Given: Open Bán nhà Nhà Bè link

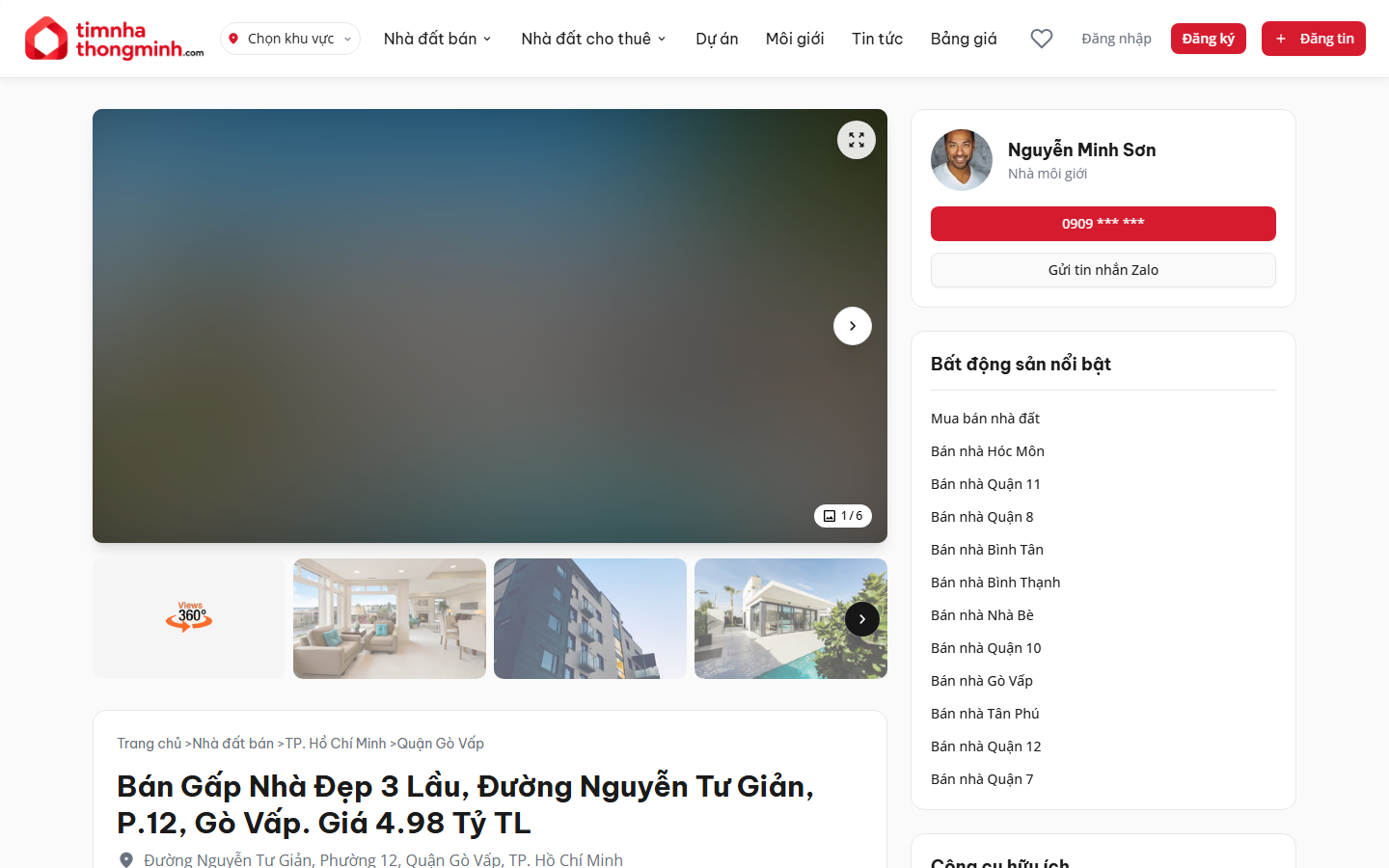Looking at the screenshot, I should 982,615.
